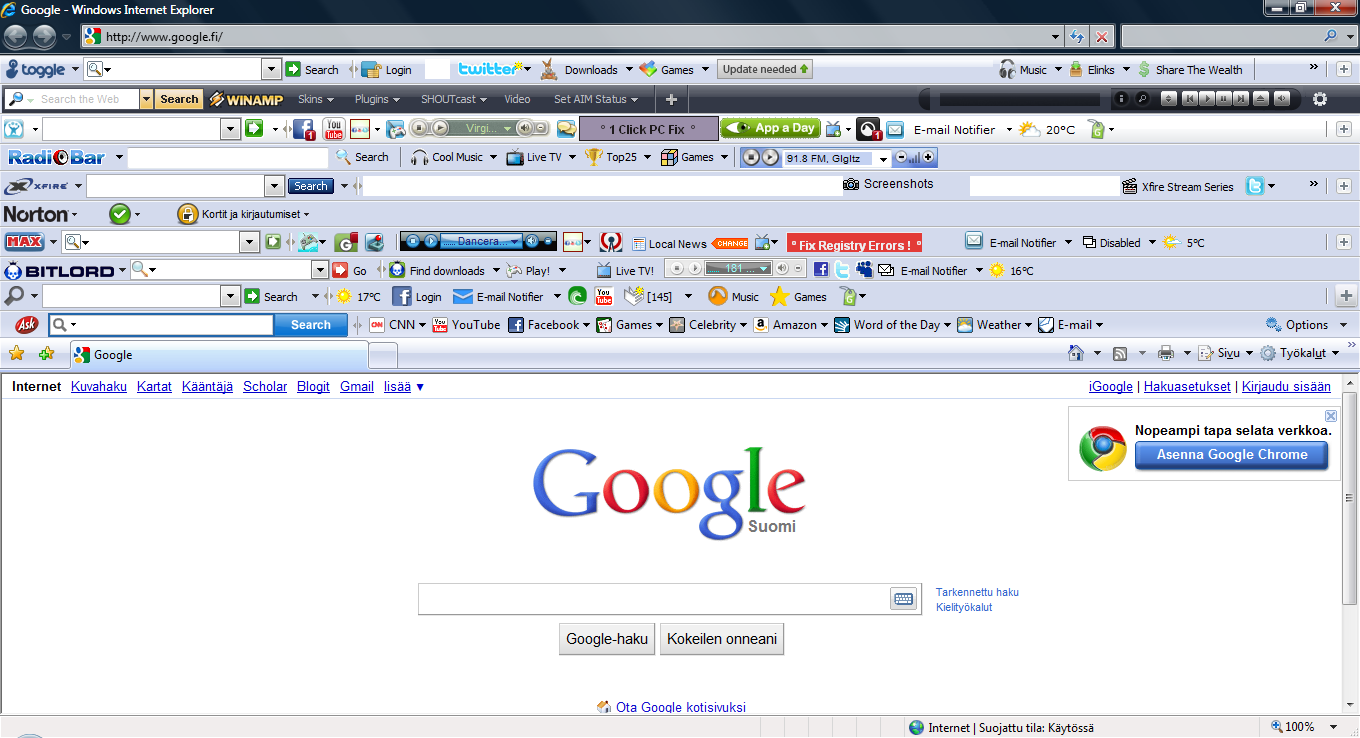Increase RadioBar radio volume with plus button
This screenshot has width=1360, height=738.
coord(929,157)
